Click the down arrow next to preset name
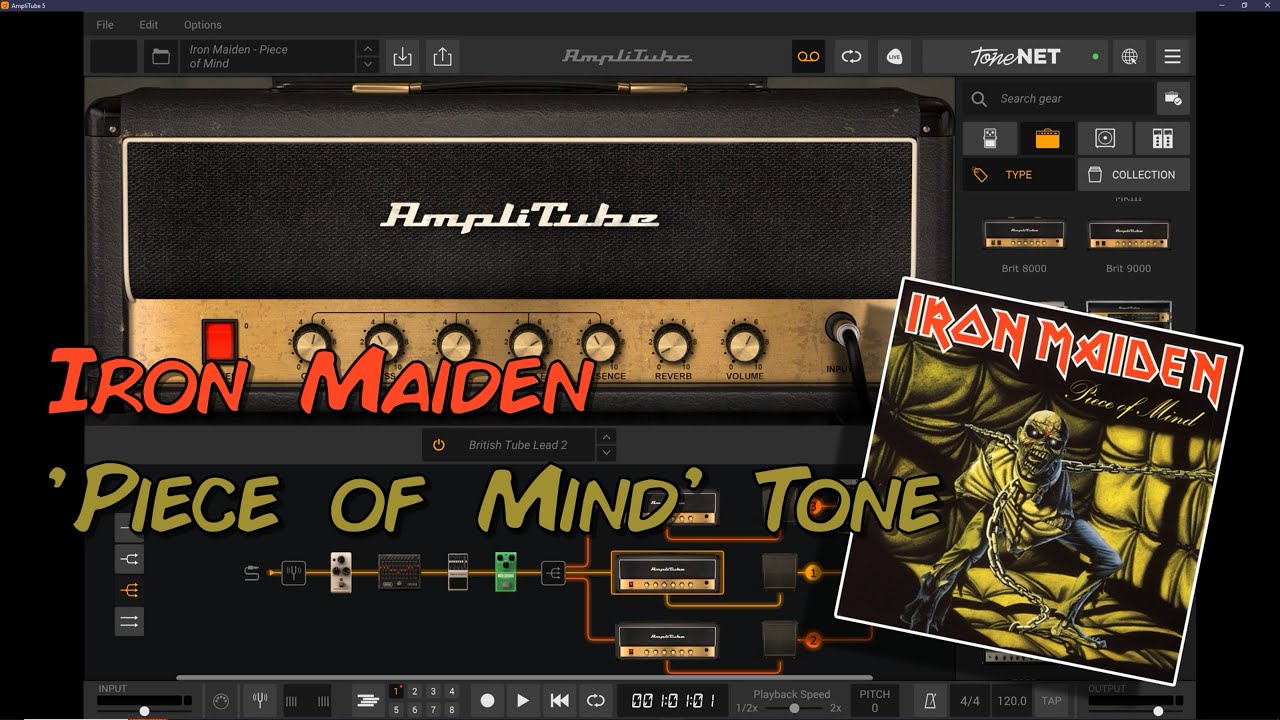1280x720 pixels. coord(368,64)
